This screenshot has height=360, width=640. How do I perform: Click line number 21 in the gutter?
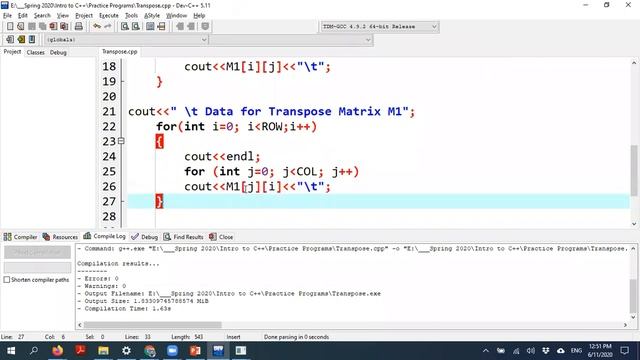point(109,111)
